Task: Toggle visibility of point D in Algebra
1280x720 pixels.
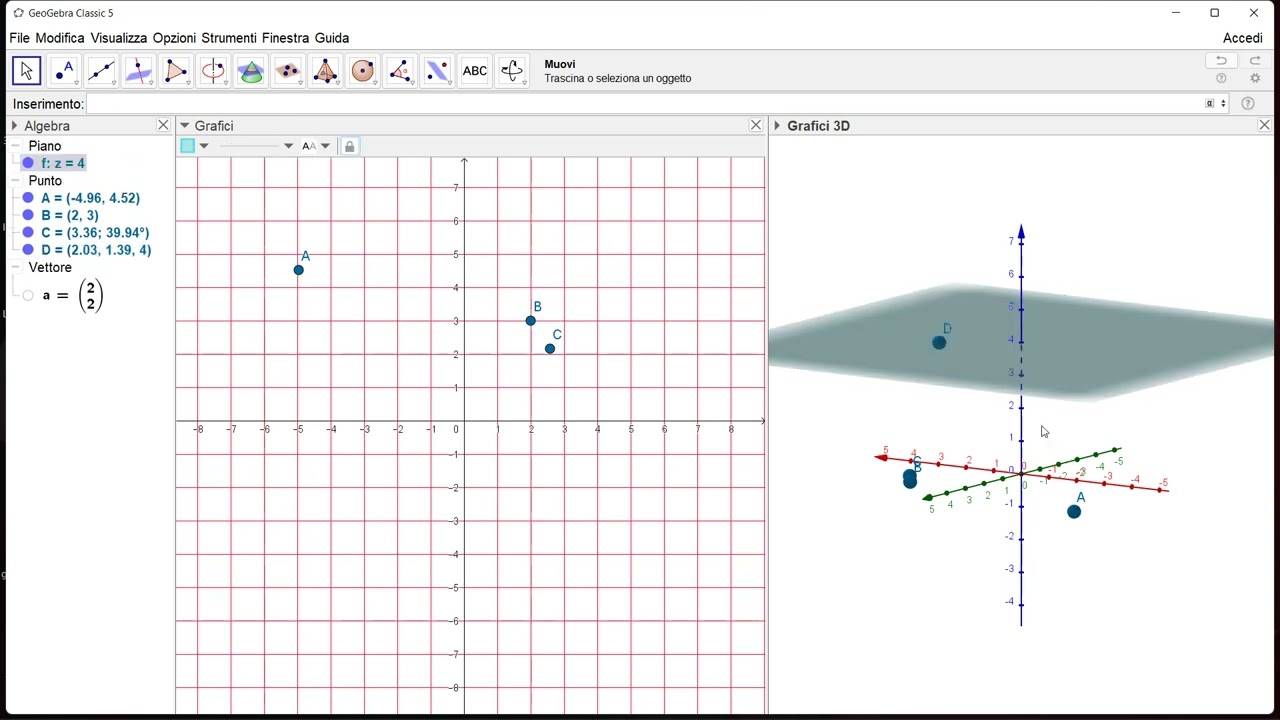Action: [28, 250]
